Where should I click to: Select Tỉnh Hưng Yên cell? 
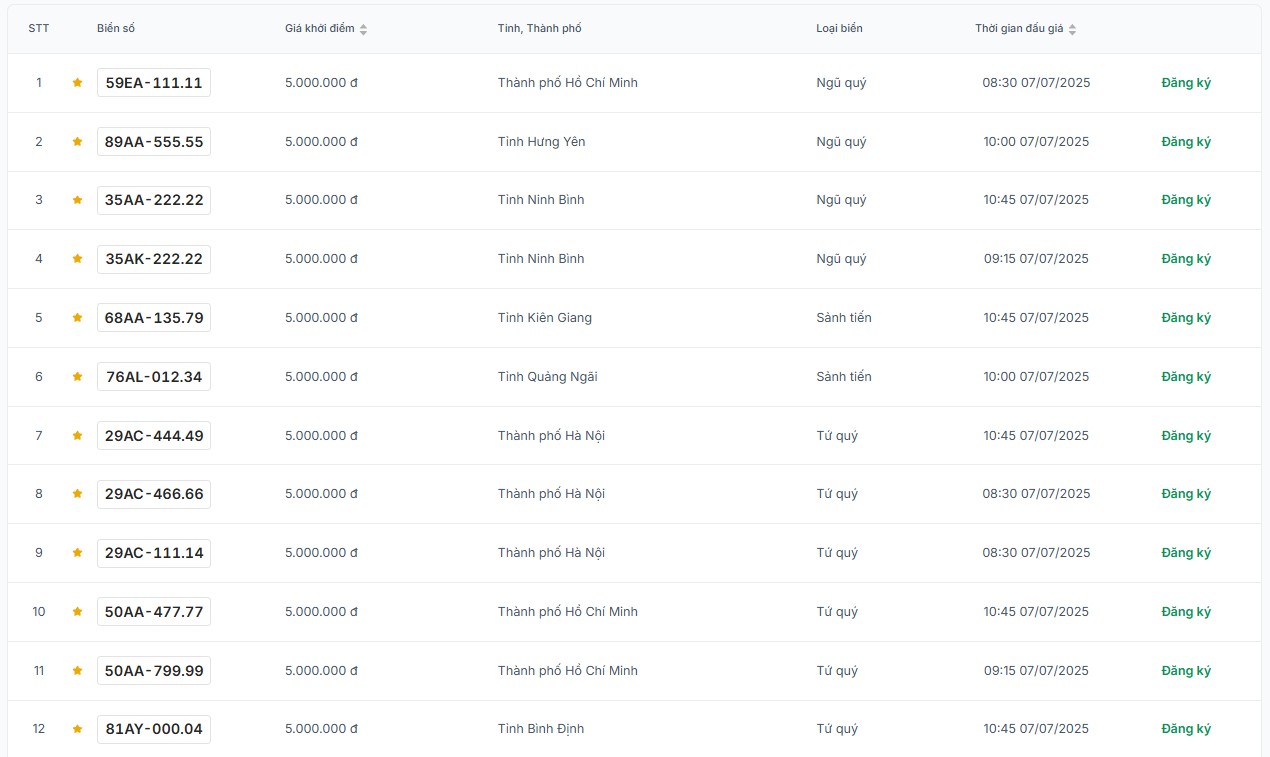(542, 142)
